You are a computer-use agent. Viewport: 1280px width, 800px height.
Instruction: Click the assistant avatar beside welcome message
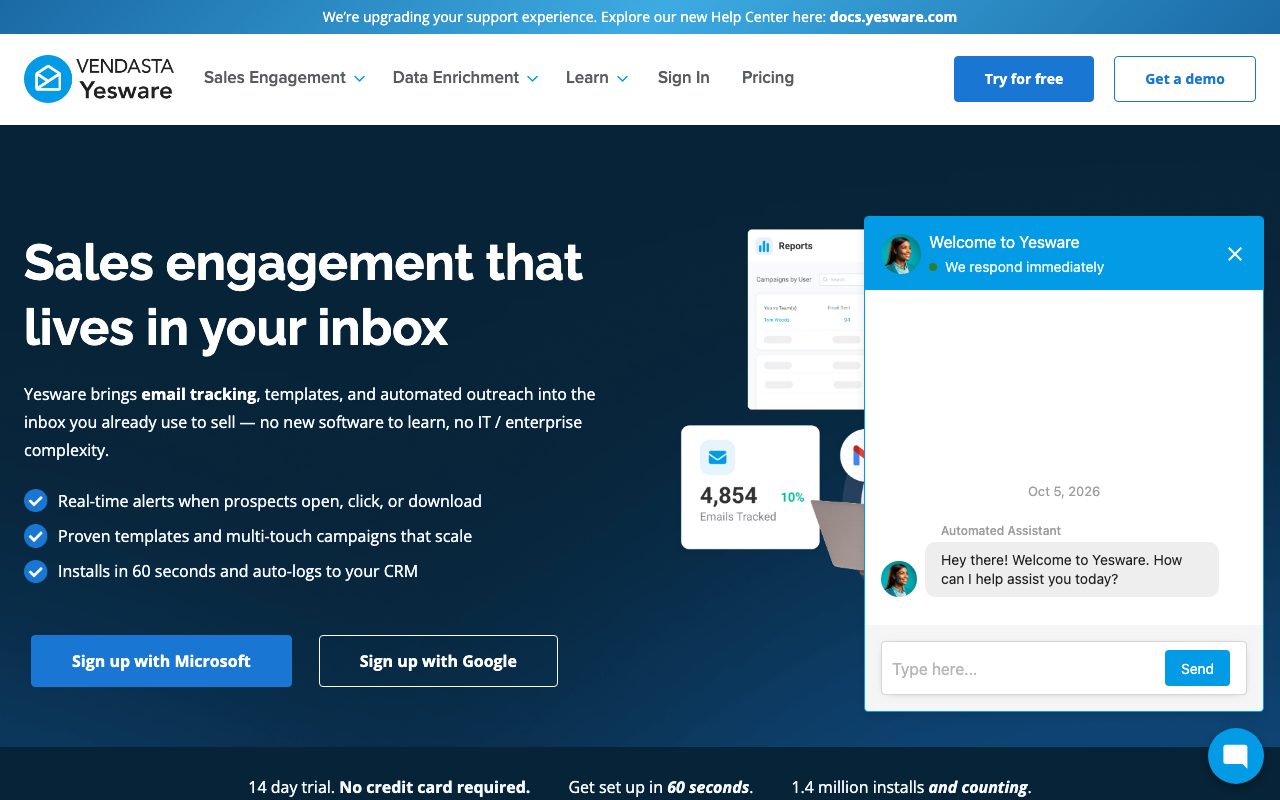coord(899,579)
